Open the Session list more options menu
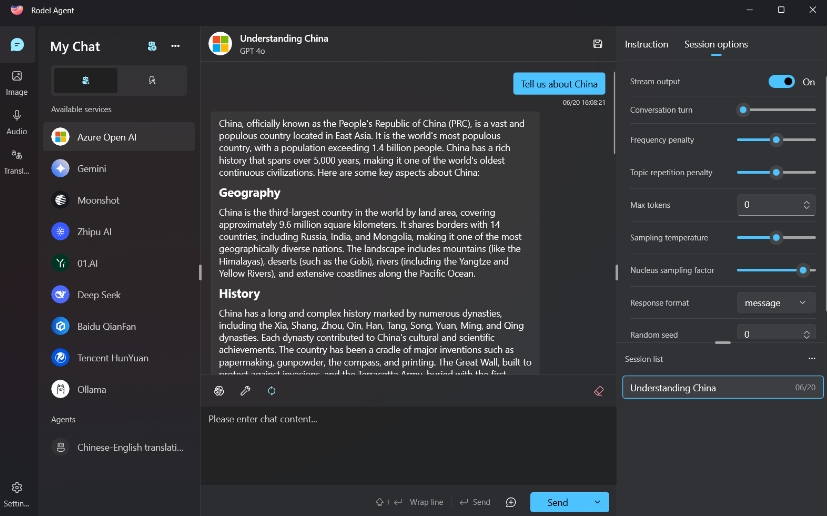 tap(811, 359)
